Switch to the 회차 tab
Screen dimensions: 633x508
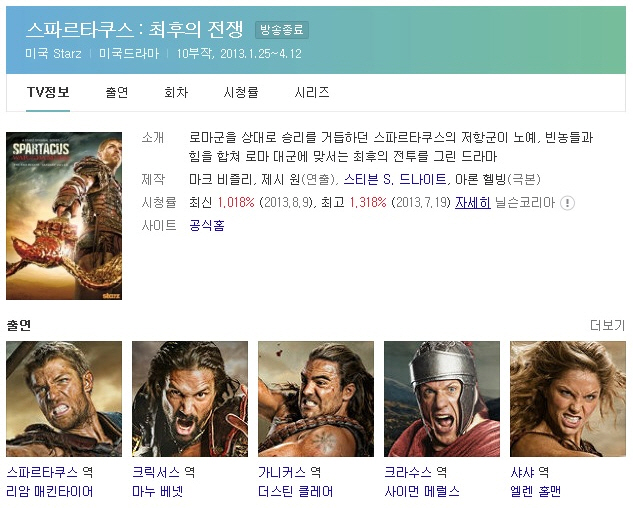click(176, 92)
